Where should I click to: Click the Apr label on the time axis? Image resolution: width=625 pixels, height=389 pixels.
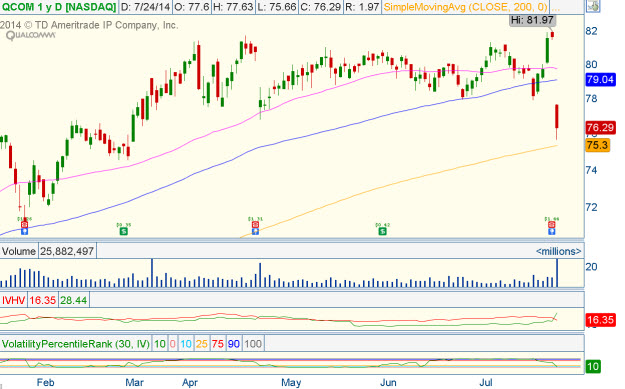(190, 383)
